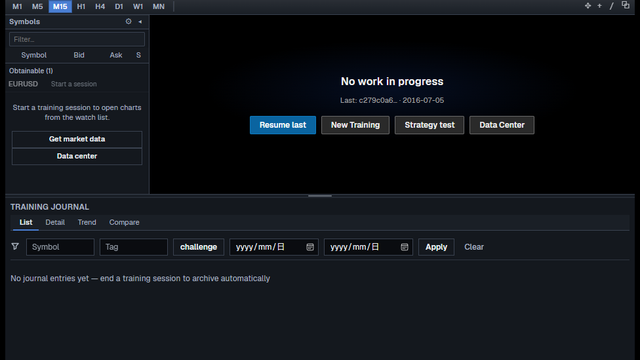This screenshot has width=640, height=360.
Task: Switch to D1 timeframe
Action: pyautogui.click(x=119, y=7)
